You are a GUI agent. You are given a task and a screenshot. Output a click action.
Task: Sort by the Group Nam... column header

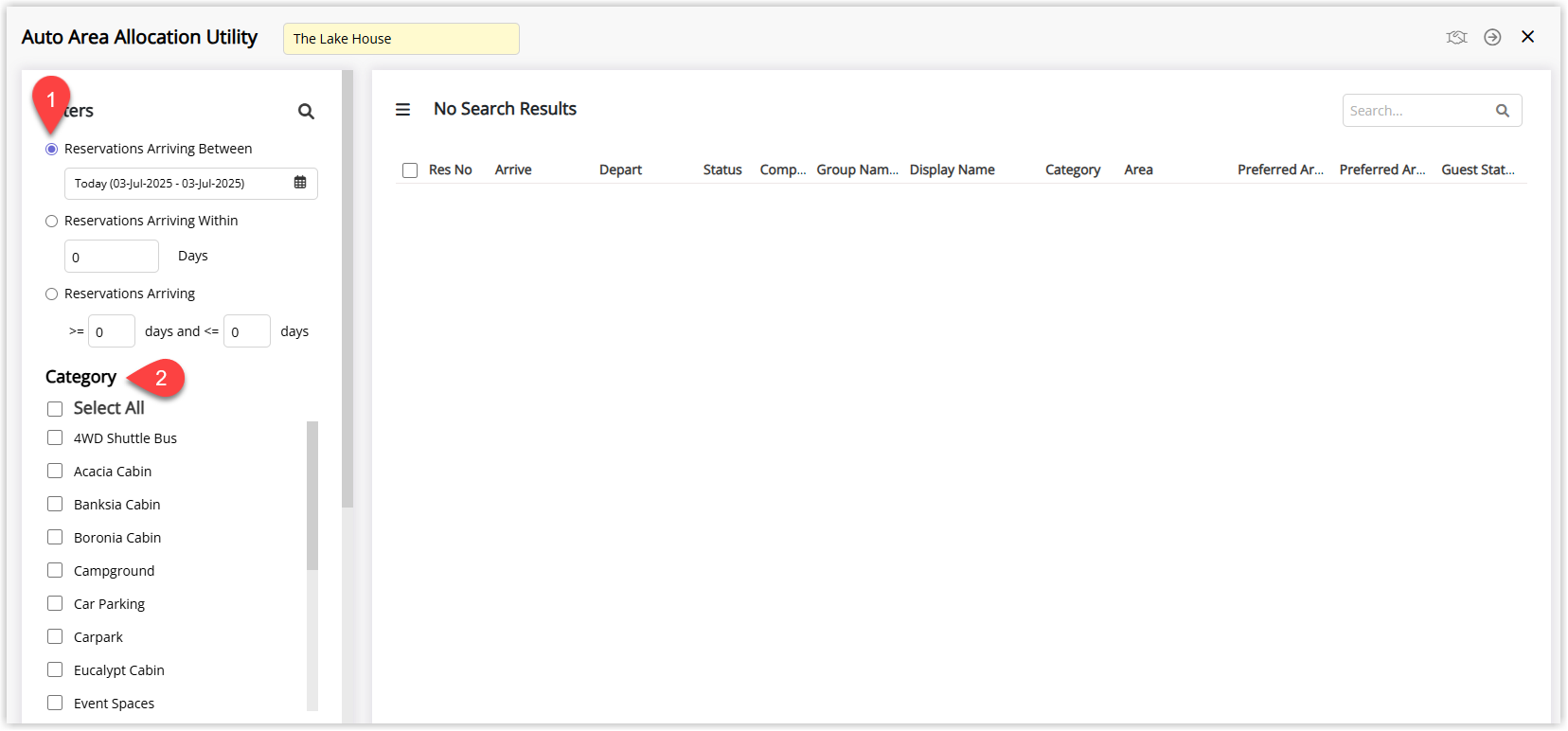(x=858, y=170)
